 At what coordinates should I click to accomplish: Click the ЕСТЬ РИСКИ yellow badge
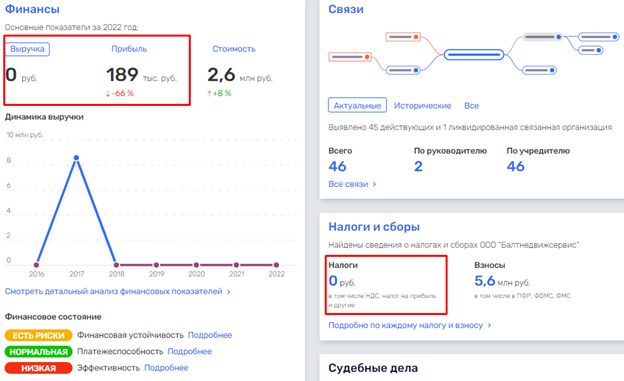pyautogui.click(x=39, y=335)
